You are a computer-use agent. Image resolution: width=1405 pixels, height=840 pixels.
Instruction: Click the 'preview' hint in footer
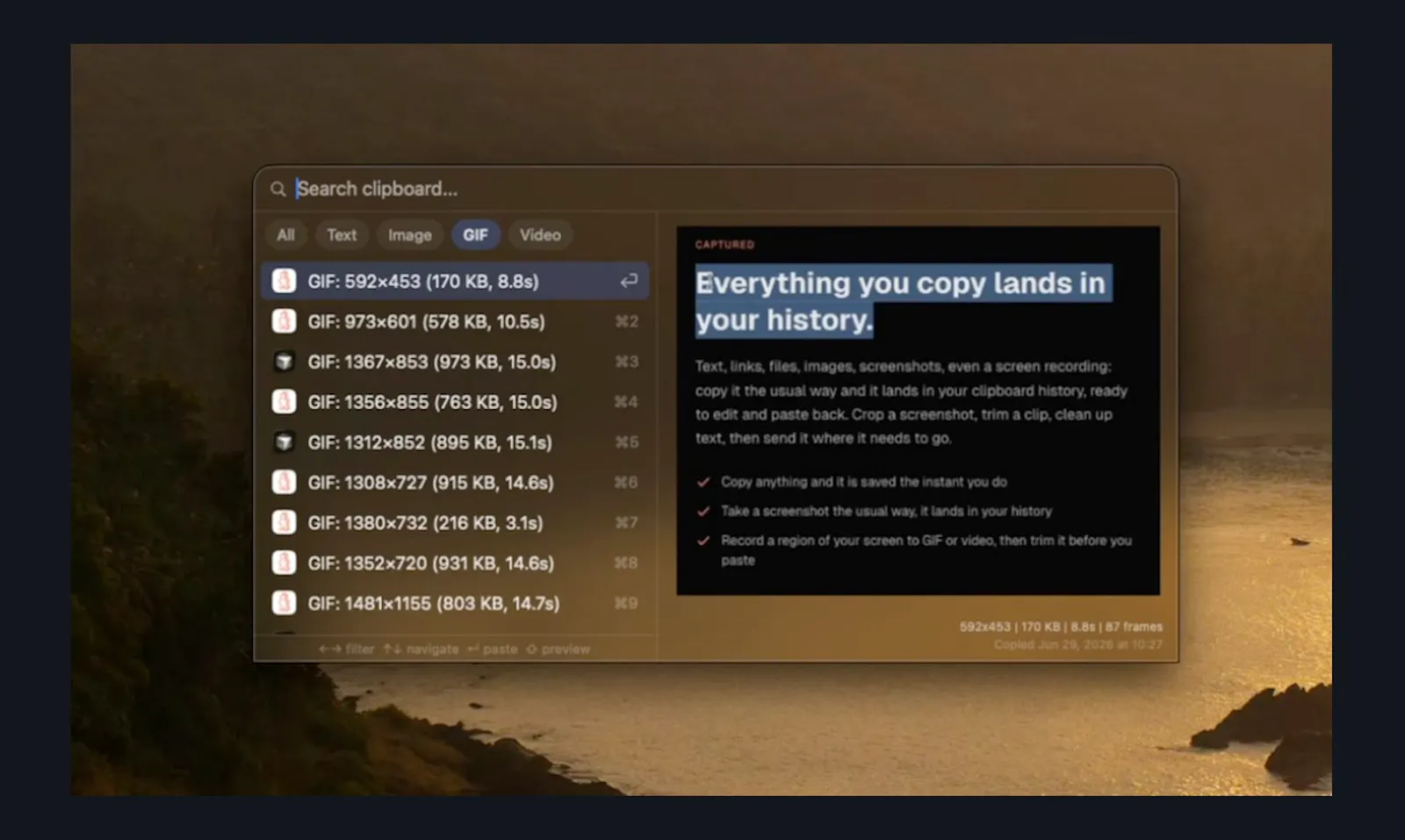click(x=558, y=650)
